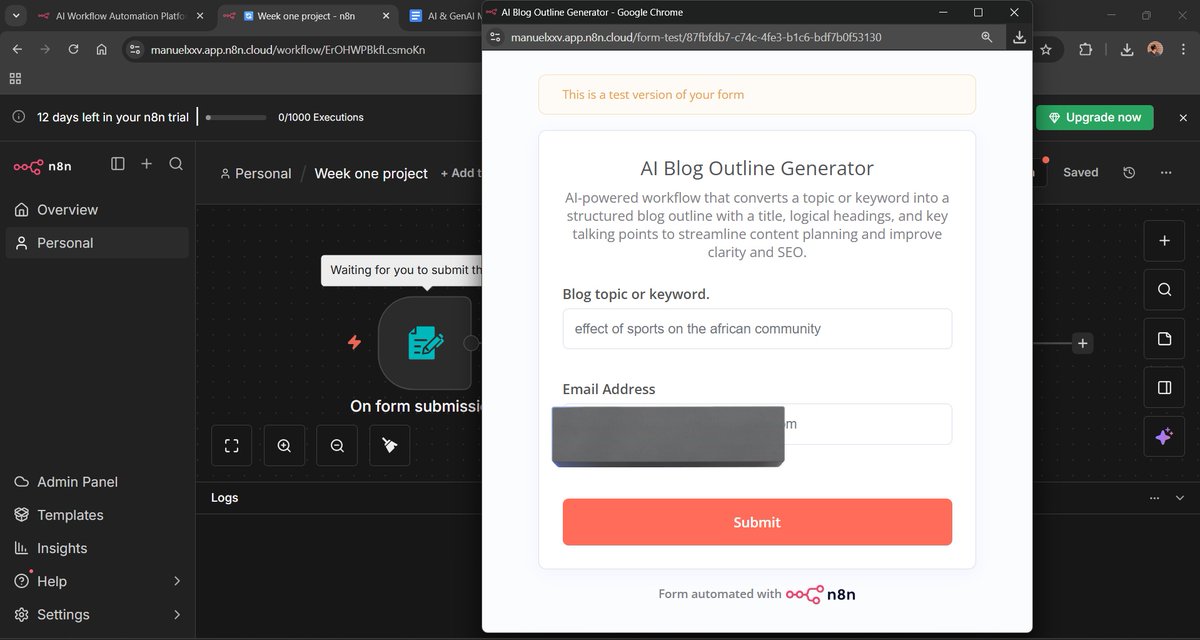This screenshot has width=1200, height=640.
Task: Open Insights in the sidebar
Action: [97, 548]
